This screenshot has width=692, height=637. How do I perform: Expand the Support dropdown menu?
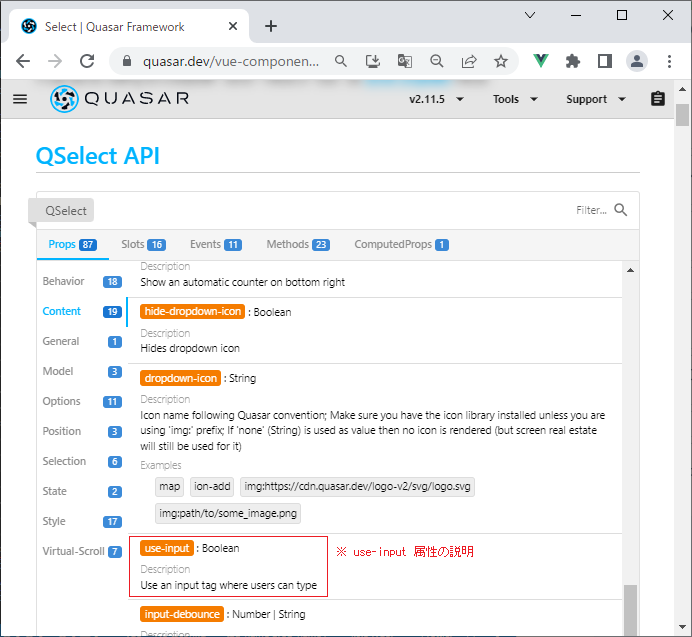[x=596, y=99]
